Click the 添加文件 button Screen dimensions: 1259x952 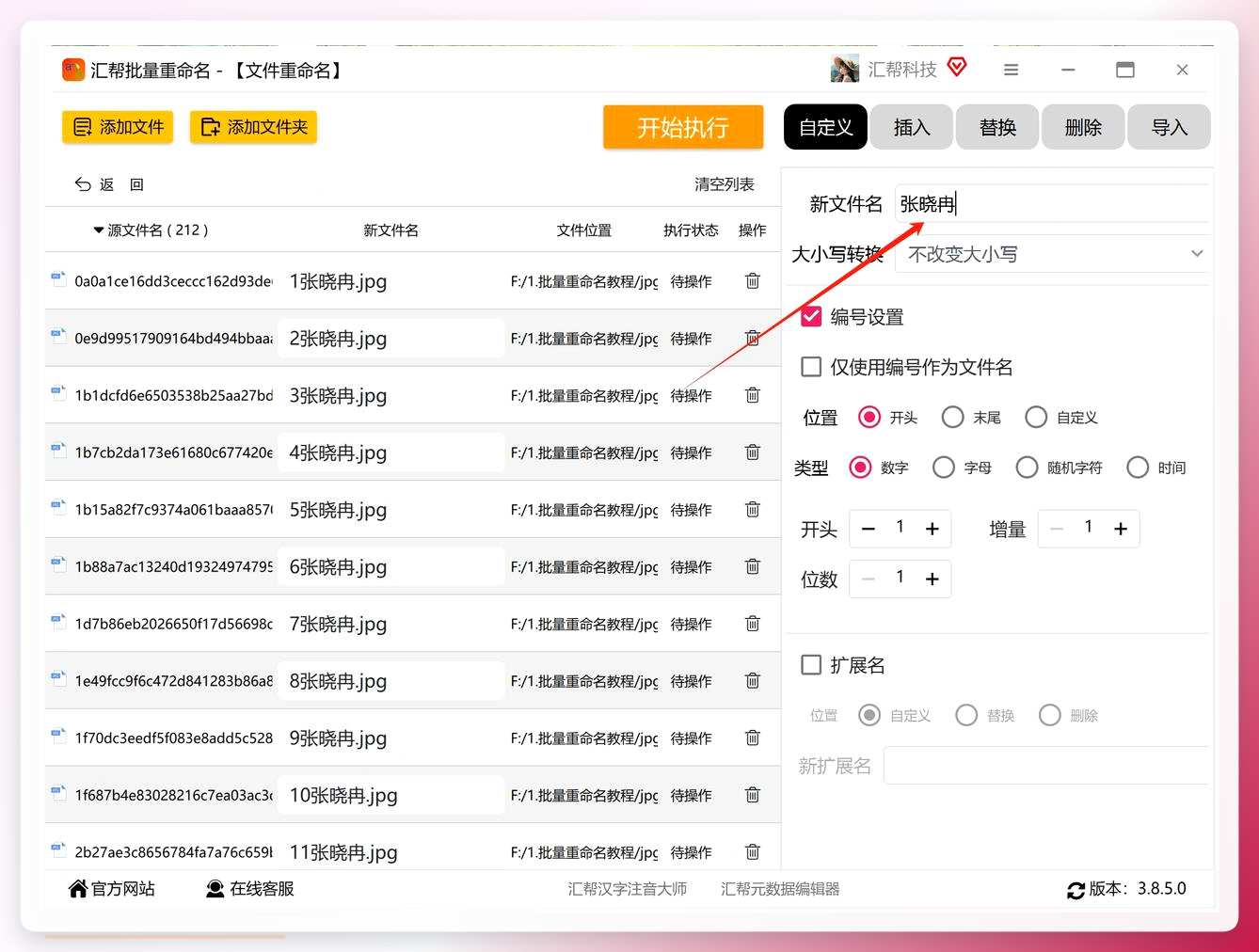[x=118, y=127]
